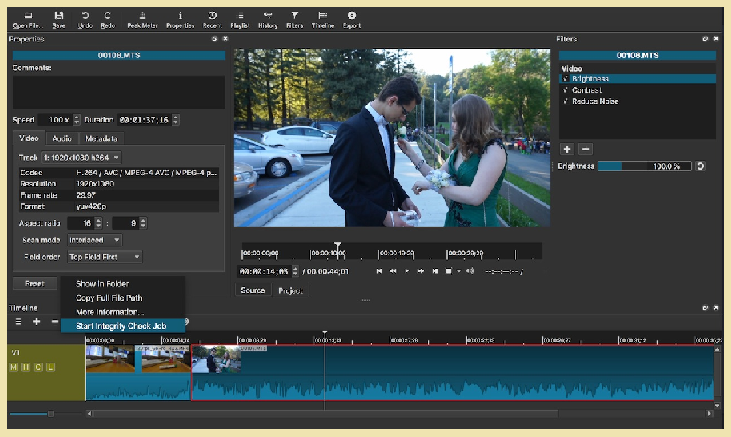Click the player scrub bar playhead marker
Viewport: 731px width, 437px height.
pyautogui.click(x=338, y=246)
